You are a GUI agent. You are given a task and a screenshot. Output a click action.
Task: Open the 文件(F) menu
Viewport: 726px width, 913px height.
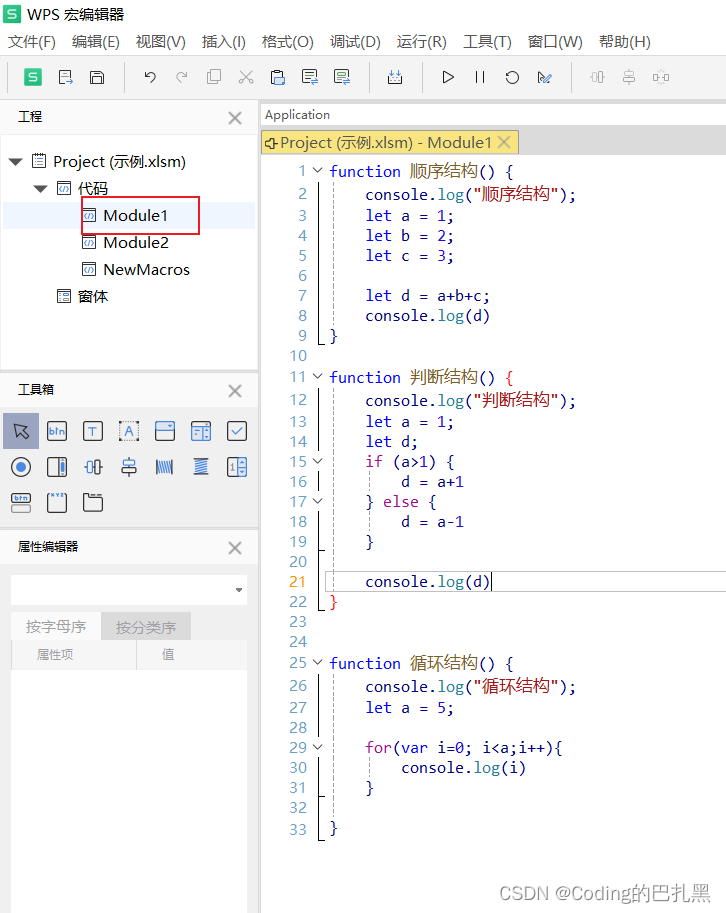(x=31, y=42)
